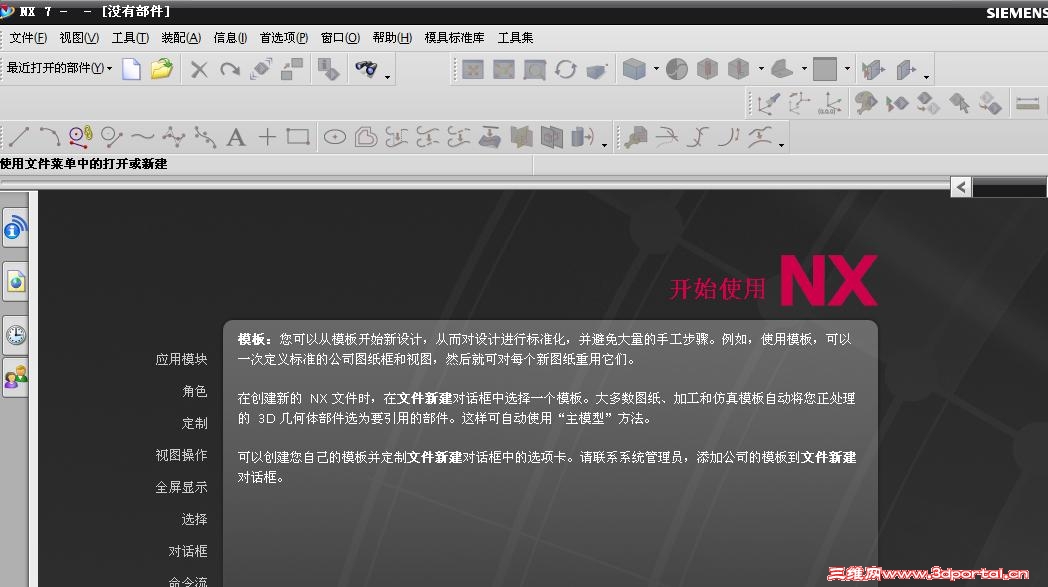Open the History clock resource tab

(15, 334)
